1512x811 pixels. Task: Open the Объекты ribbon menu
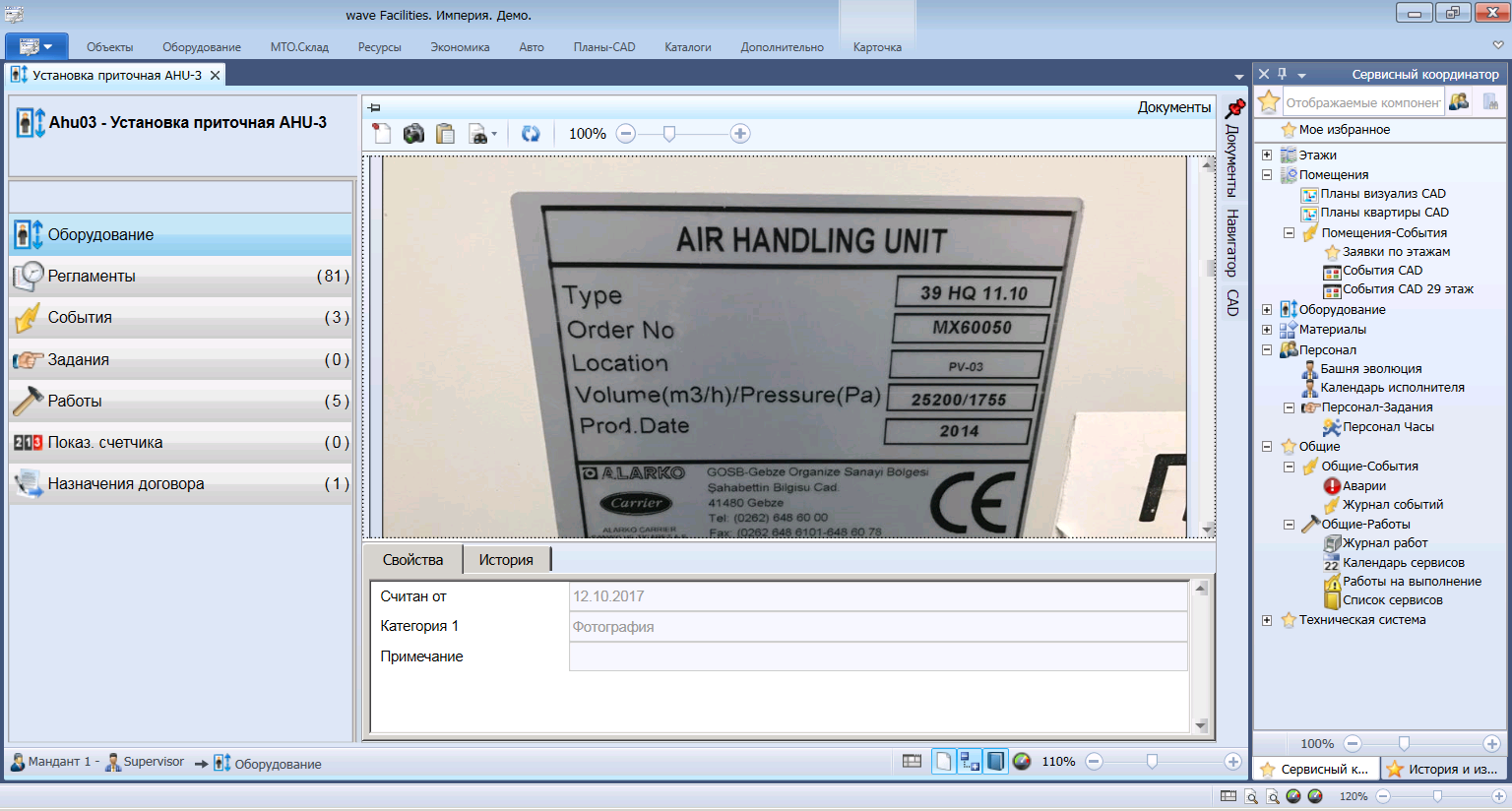(x=109, y=47)
